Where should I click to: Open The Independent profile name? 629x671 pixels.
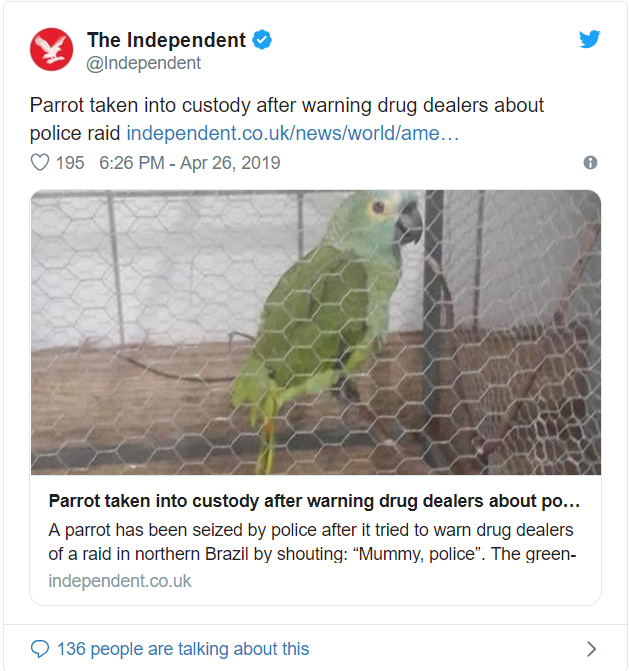166,40
